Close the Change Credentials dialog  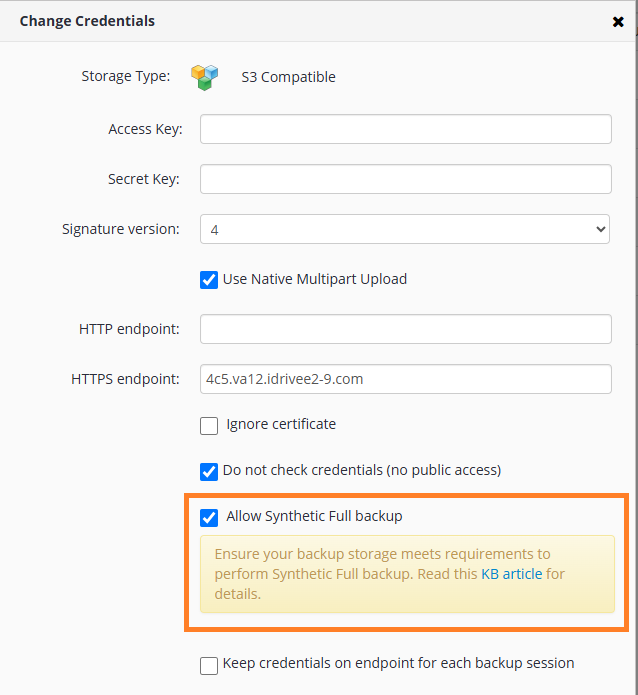pos(618,22)
